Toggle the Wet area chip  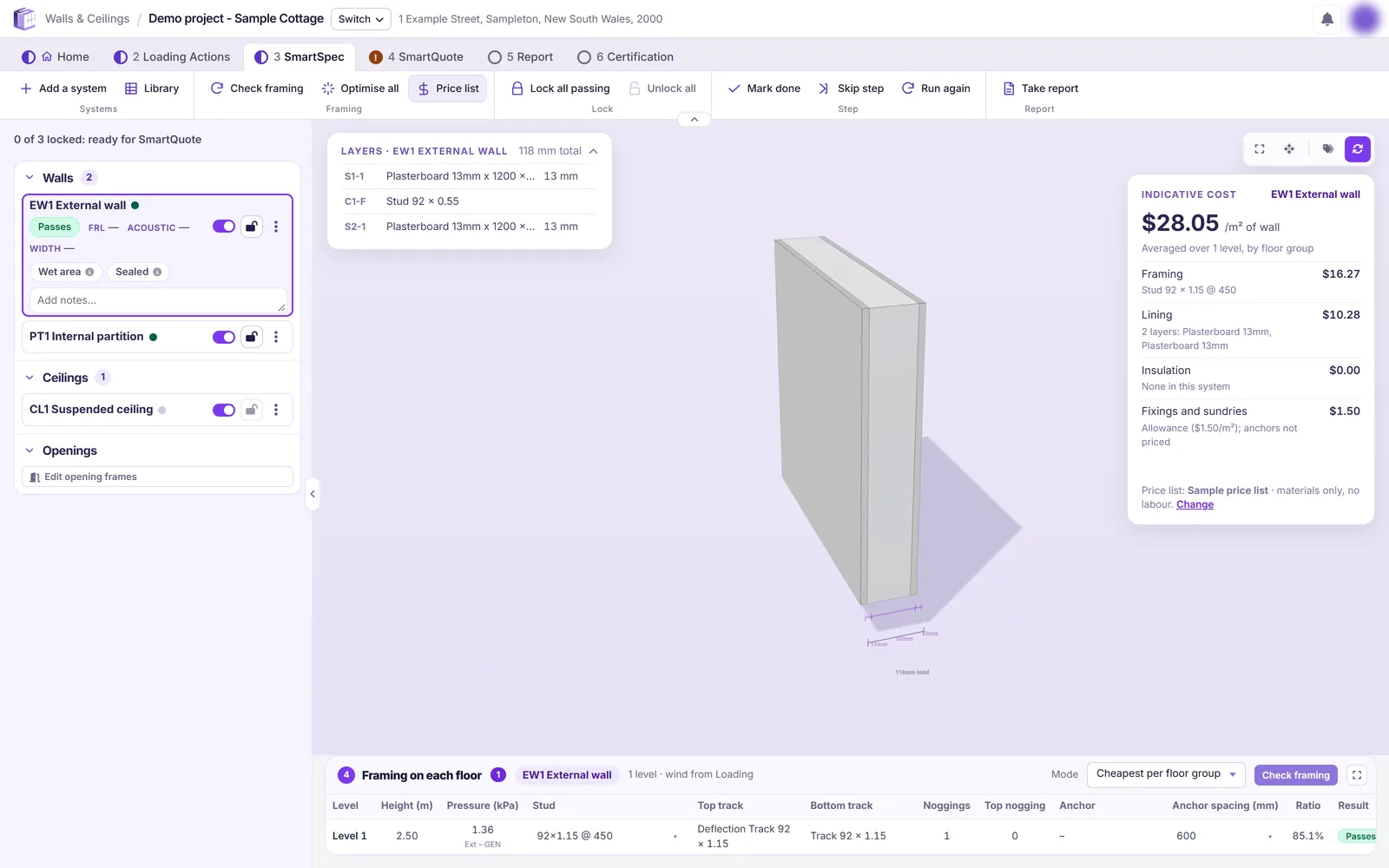pos(66,272)
